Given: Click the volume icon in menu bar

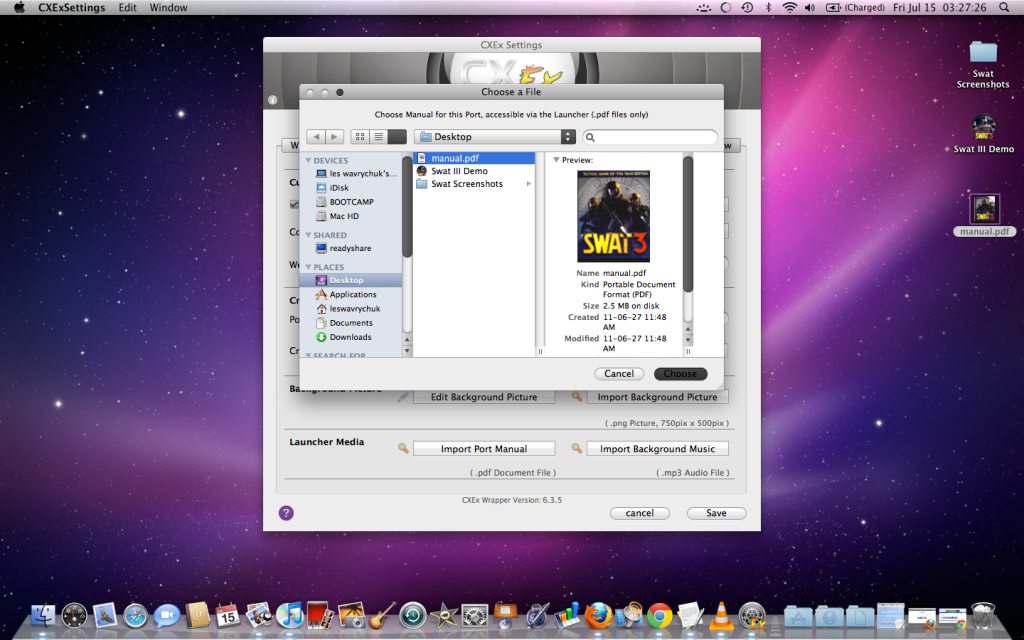Looking at the screenshot, I should coord(810,8).
